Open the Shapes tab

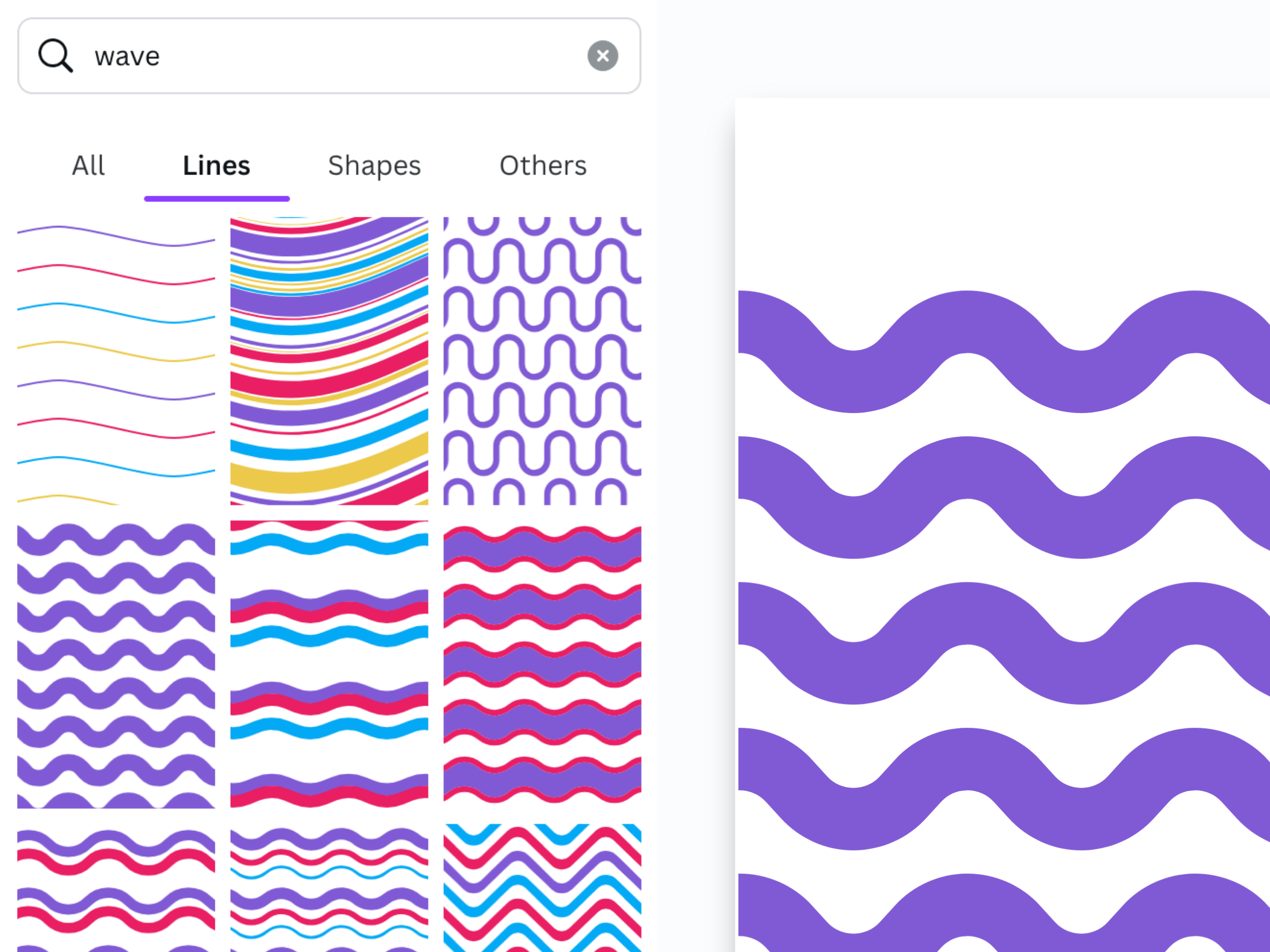click(x=374, y=165)
